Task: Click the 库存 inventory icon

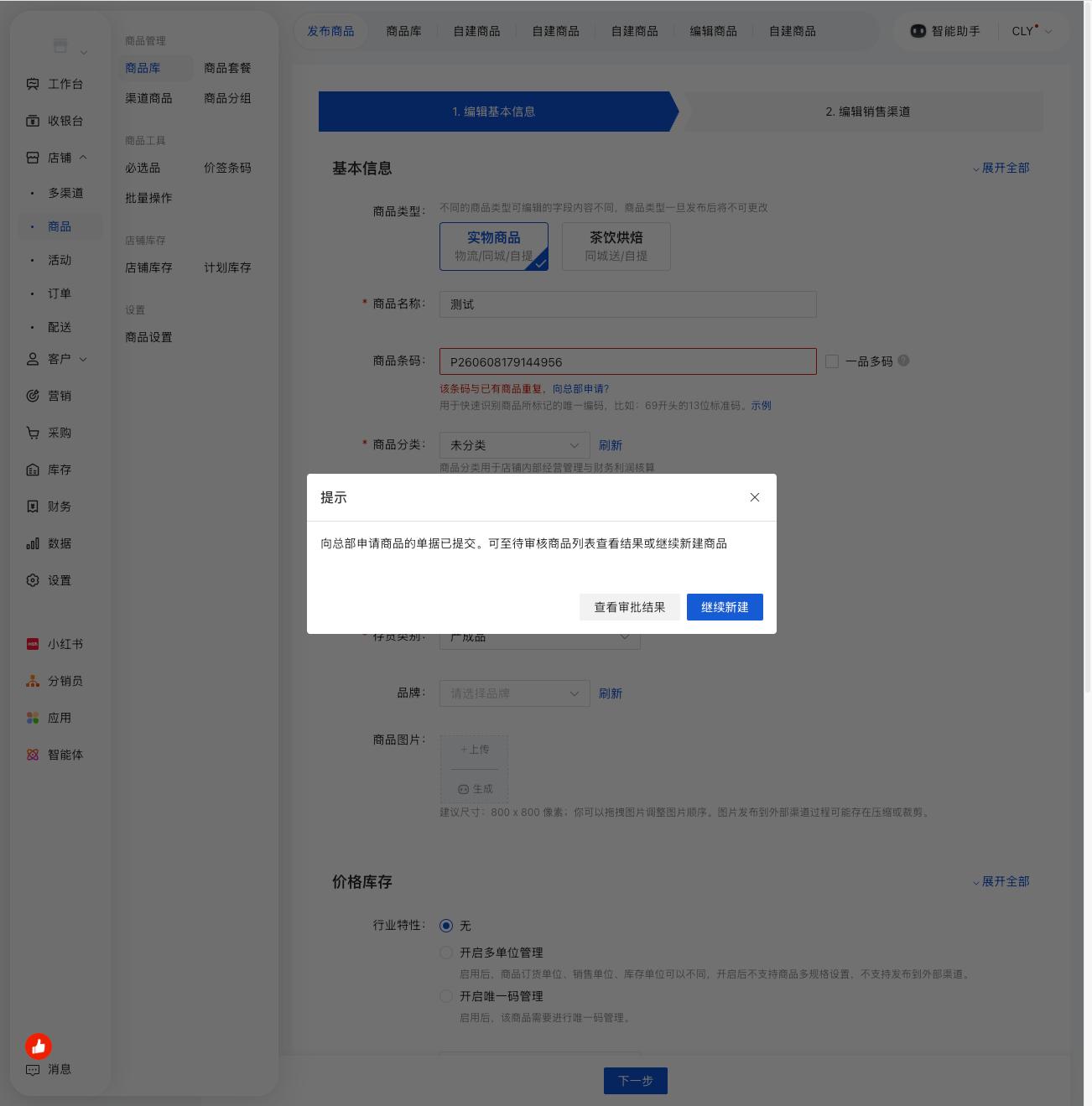Action: click(33, 470)
